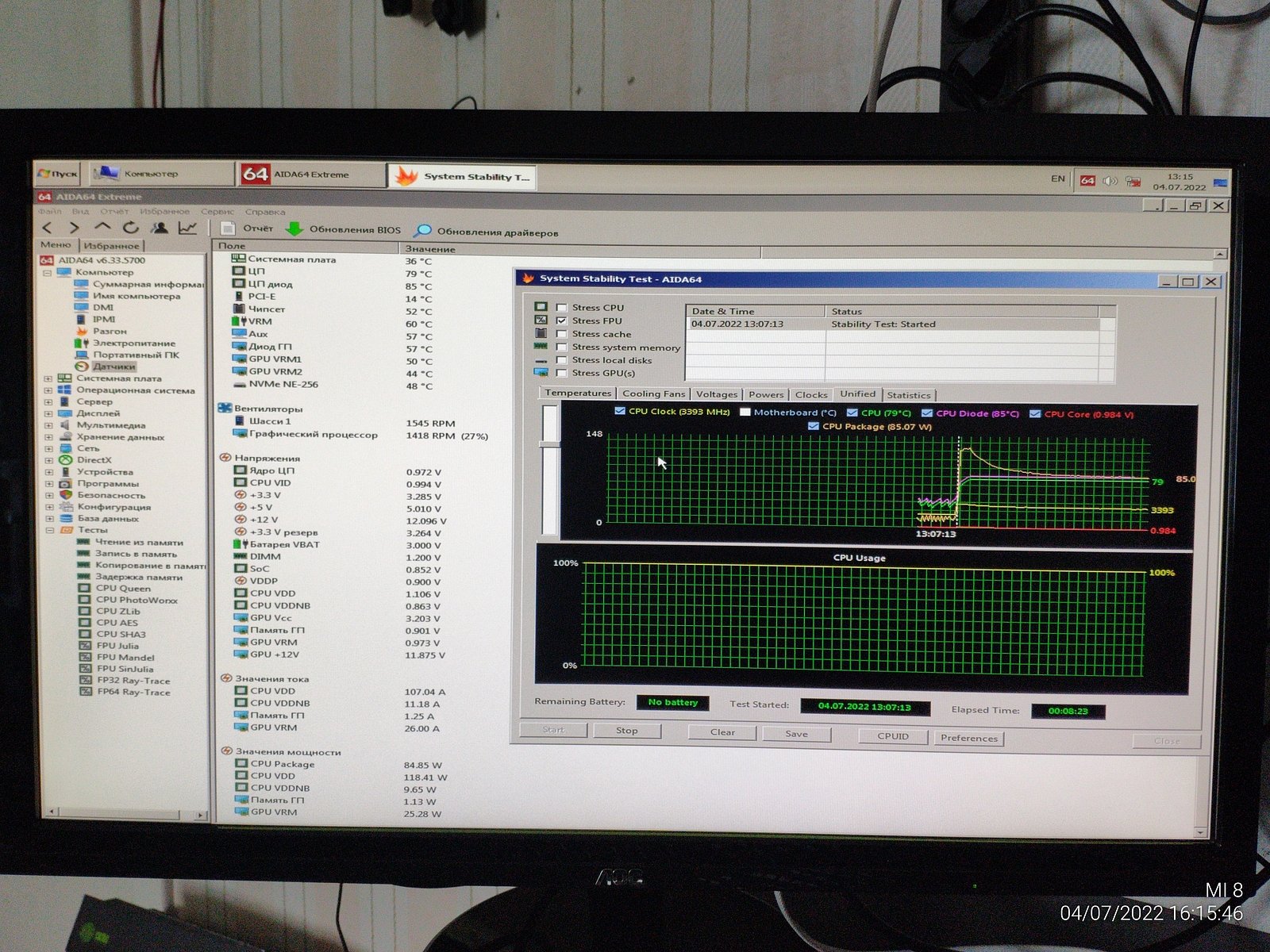Click the up-level arrow in AIDA64 toolbar
Viewport: 1270px width, 952px height.
coord(102,228)
